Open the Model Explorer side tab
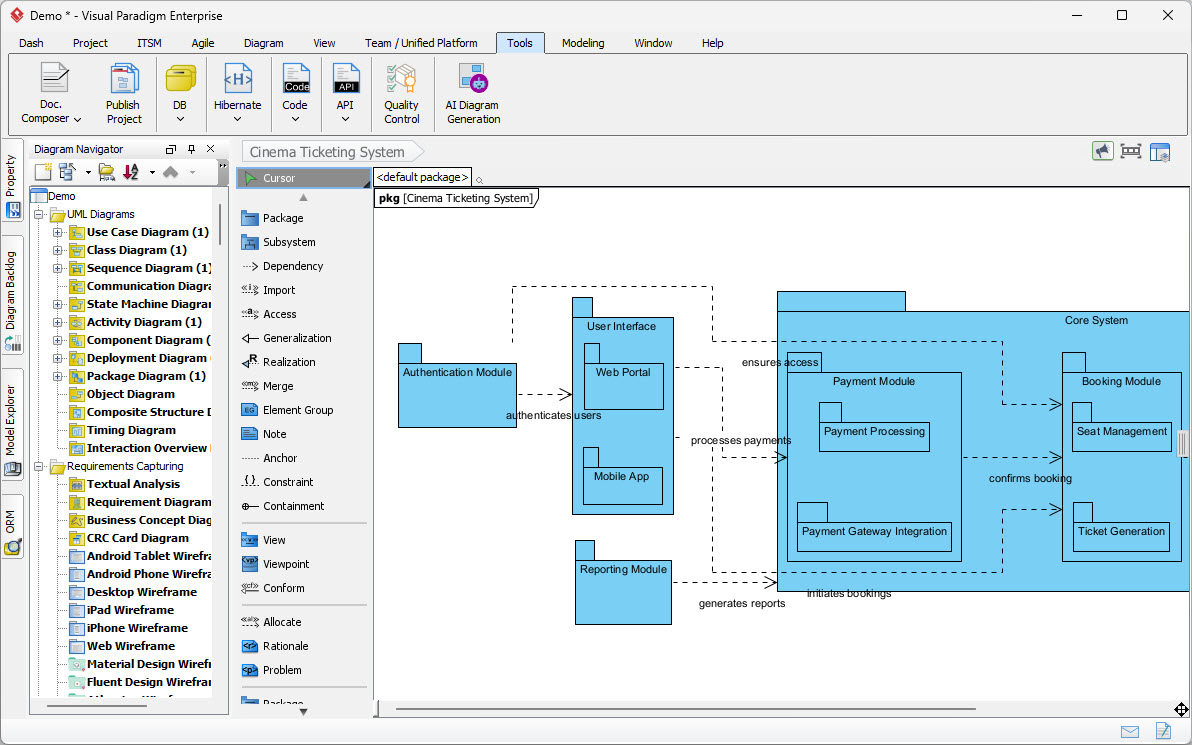 point(13,424)
